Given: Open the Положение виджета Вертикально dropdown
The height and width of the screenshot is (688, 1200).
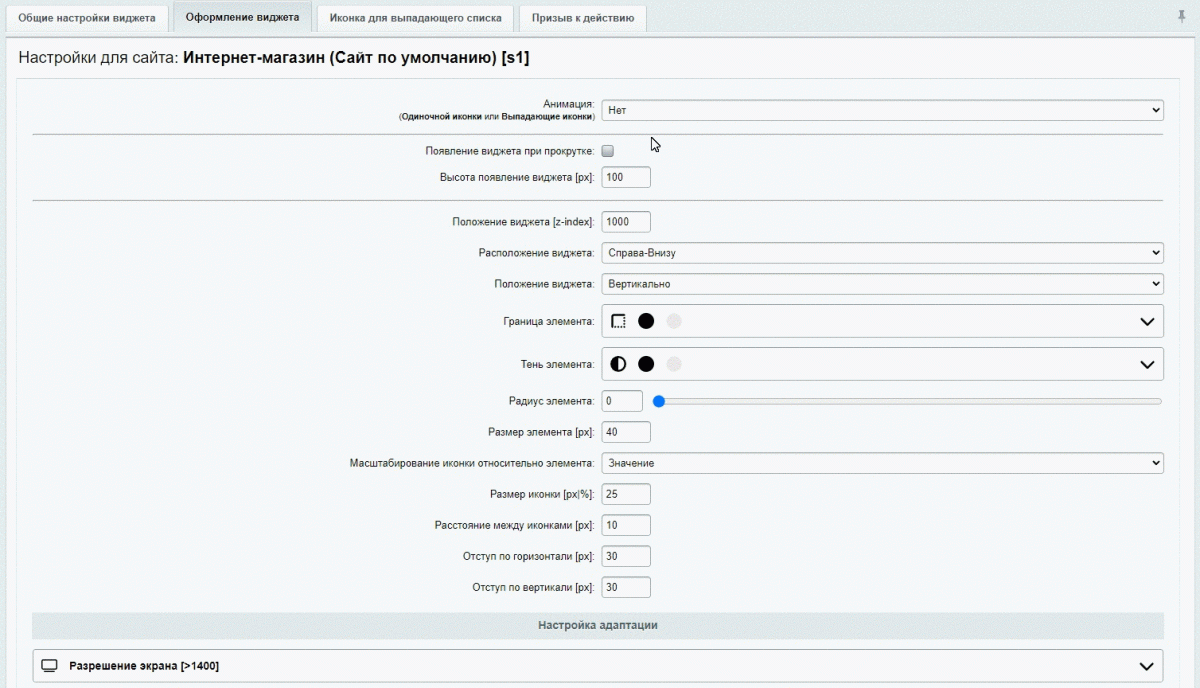Looking at the screenshot, I should (882, 284).
